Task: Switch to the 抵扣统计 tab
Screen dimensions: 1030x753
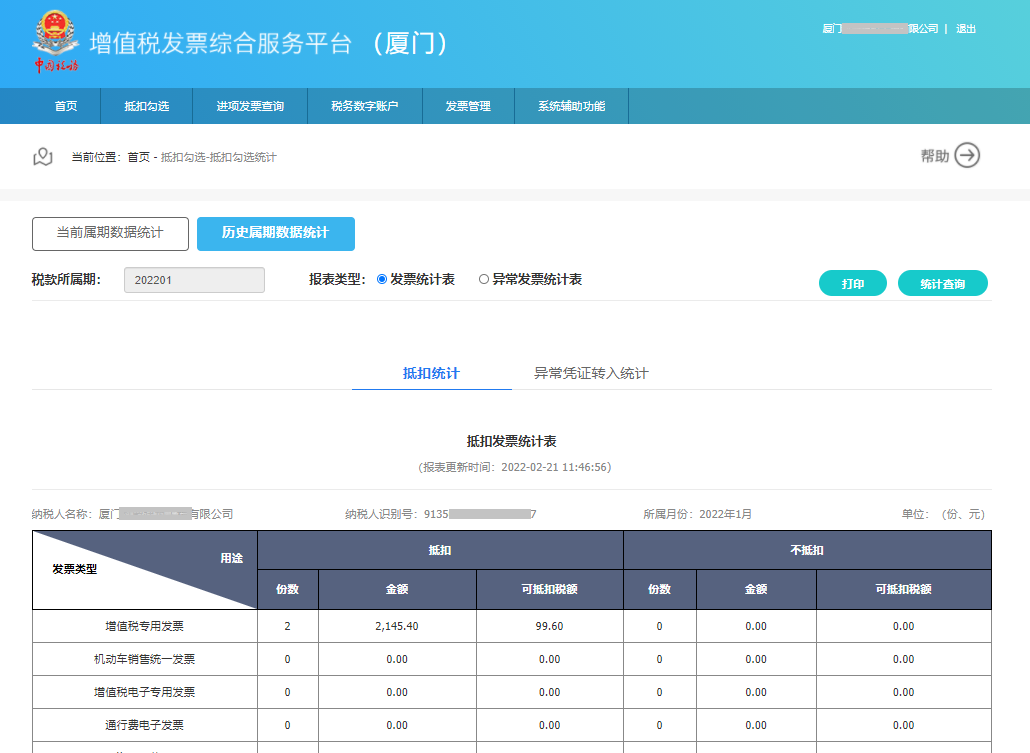Action: pos(431,371)
